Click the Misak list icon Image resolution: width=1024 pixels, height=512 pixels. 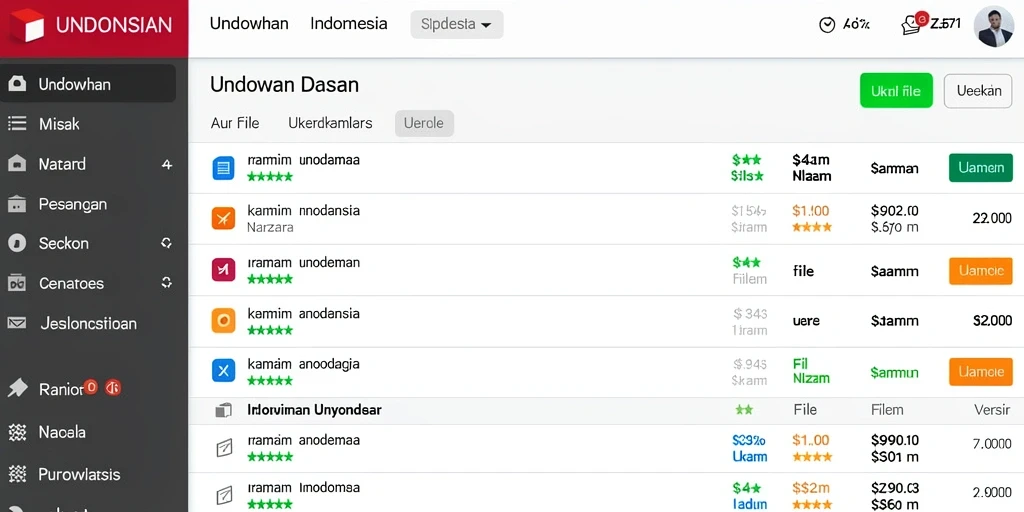tap(16, 123)
